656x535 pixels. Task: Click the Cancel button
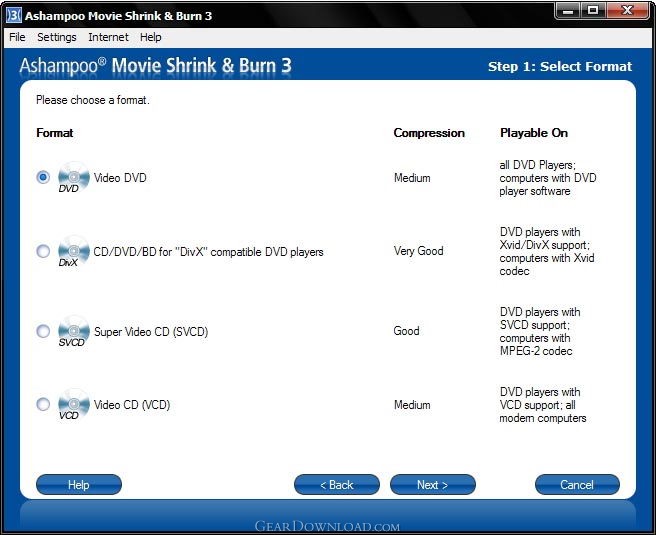point(577,485)
